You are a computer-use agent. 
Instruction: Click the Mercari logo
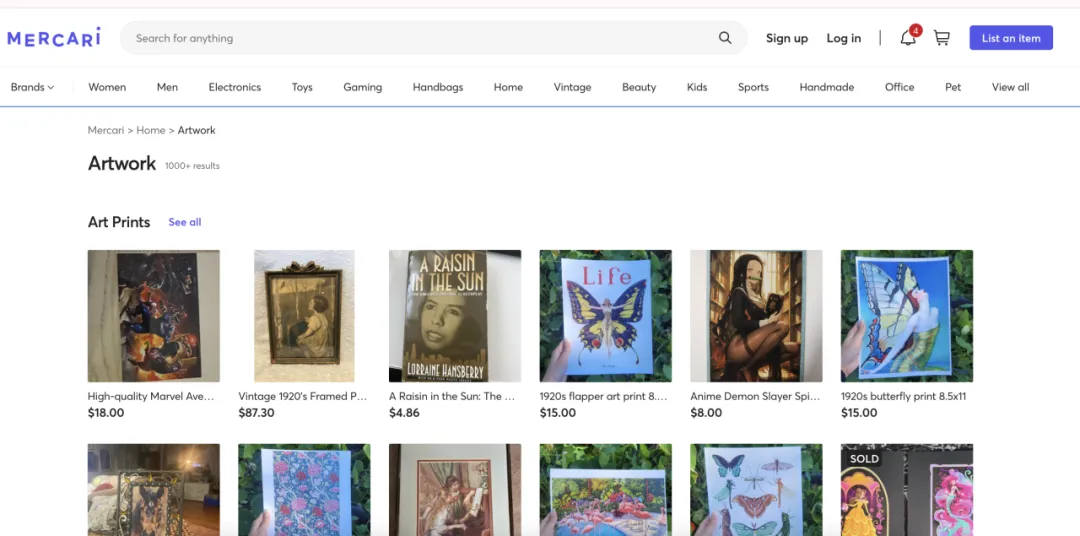tap(54, 38)
